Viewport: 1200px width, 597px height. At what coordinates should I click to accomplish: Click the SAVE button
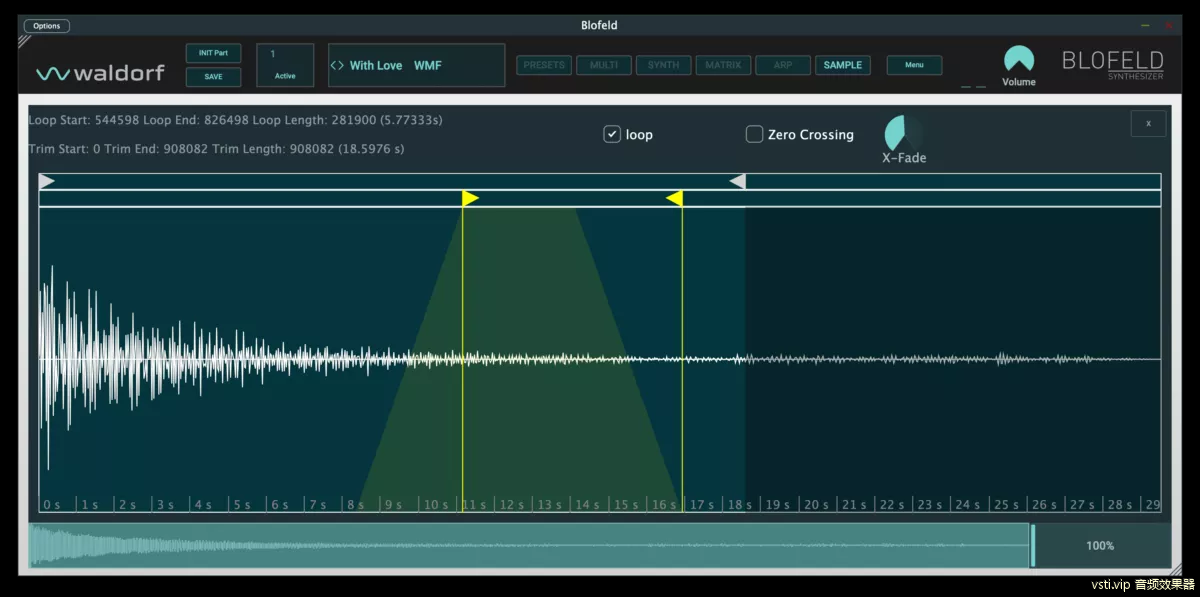(x=213, y=77)
